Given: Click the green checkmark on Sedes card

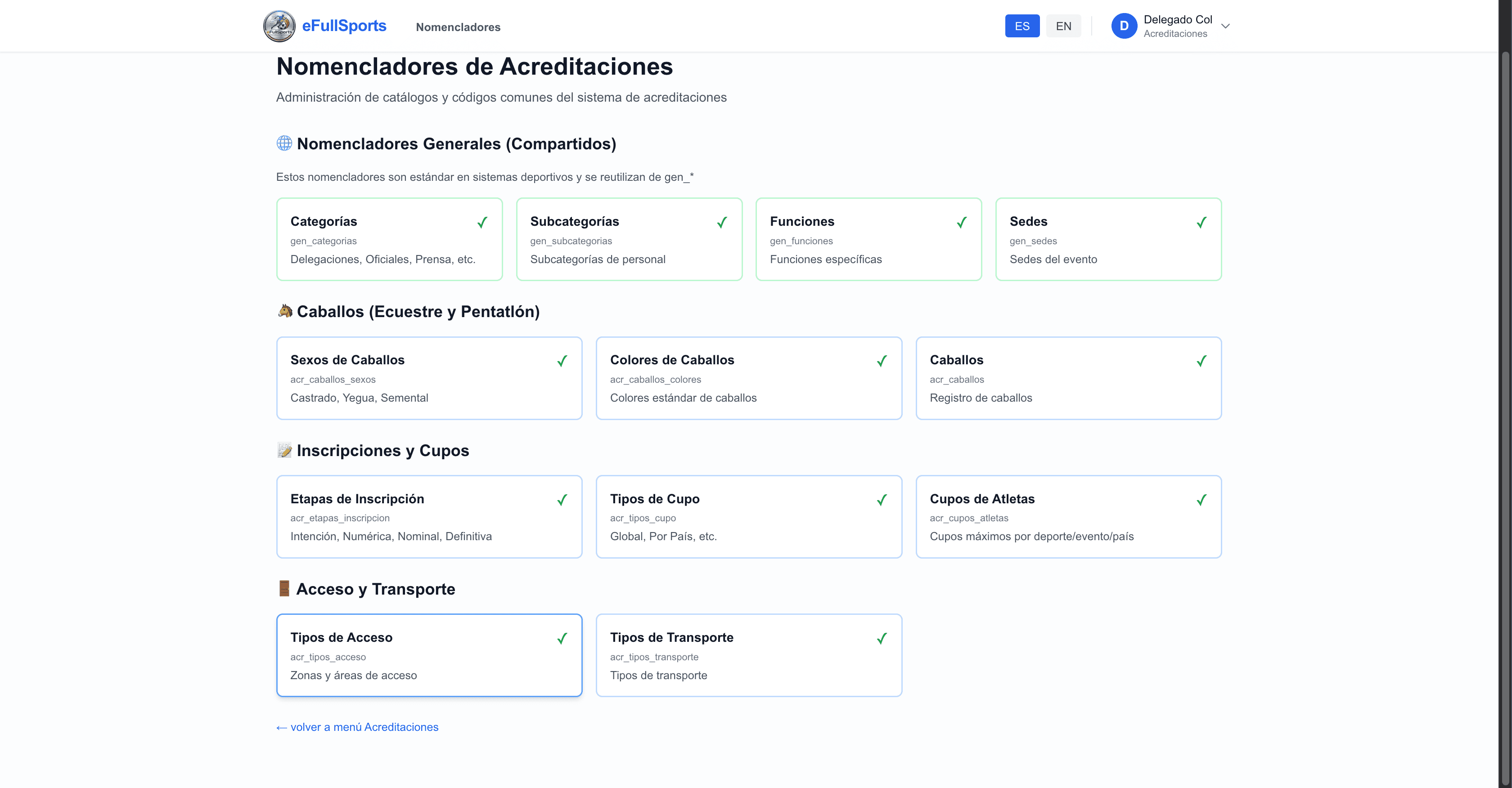Looking at the screenshot, I should pos(1201,222).
